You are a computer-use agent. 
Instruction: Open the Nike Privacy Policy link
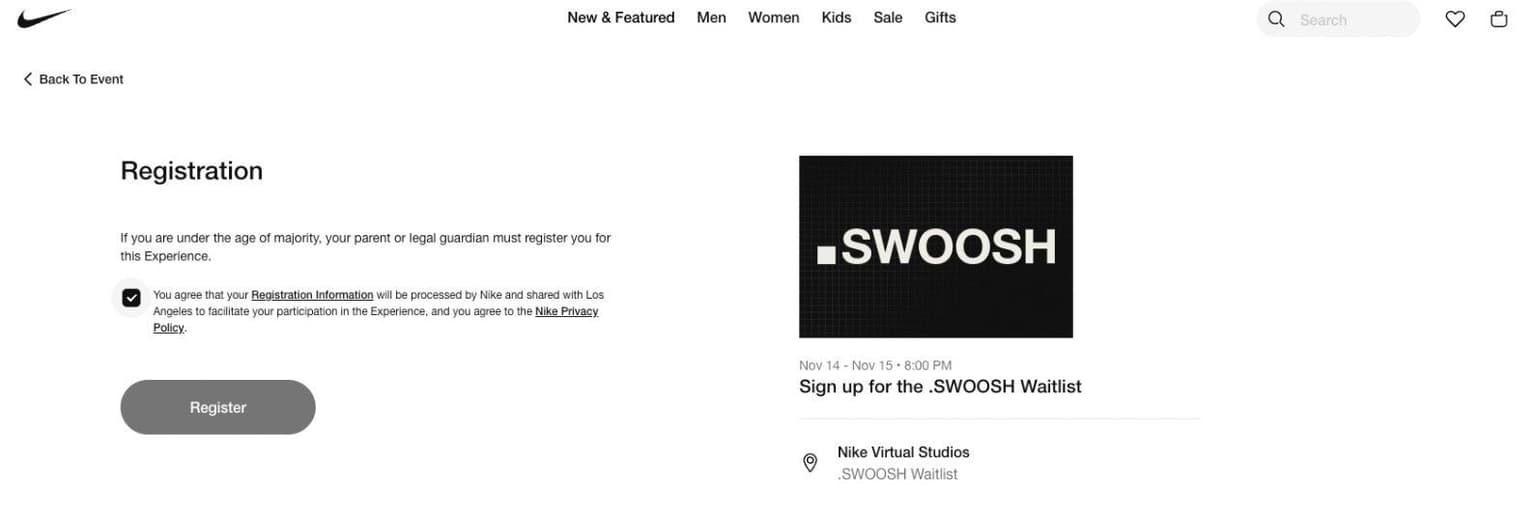click(566, 312)
